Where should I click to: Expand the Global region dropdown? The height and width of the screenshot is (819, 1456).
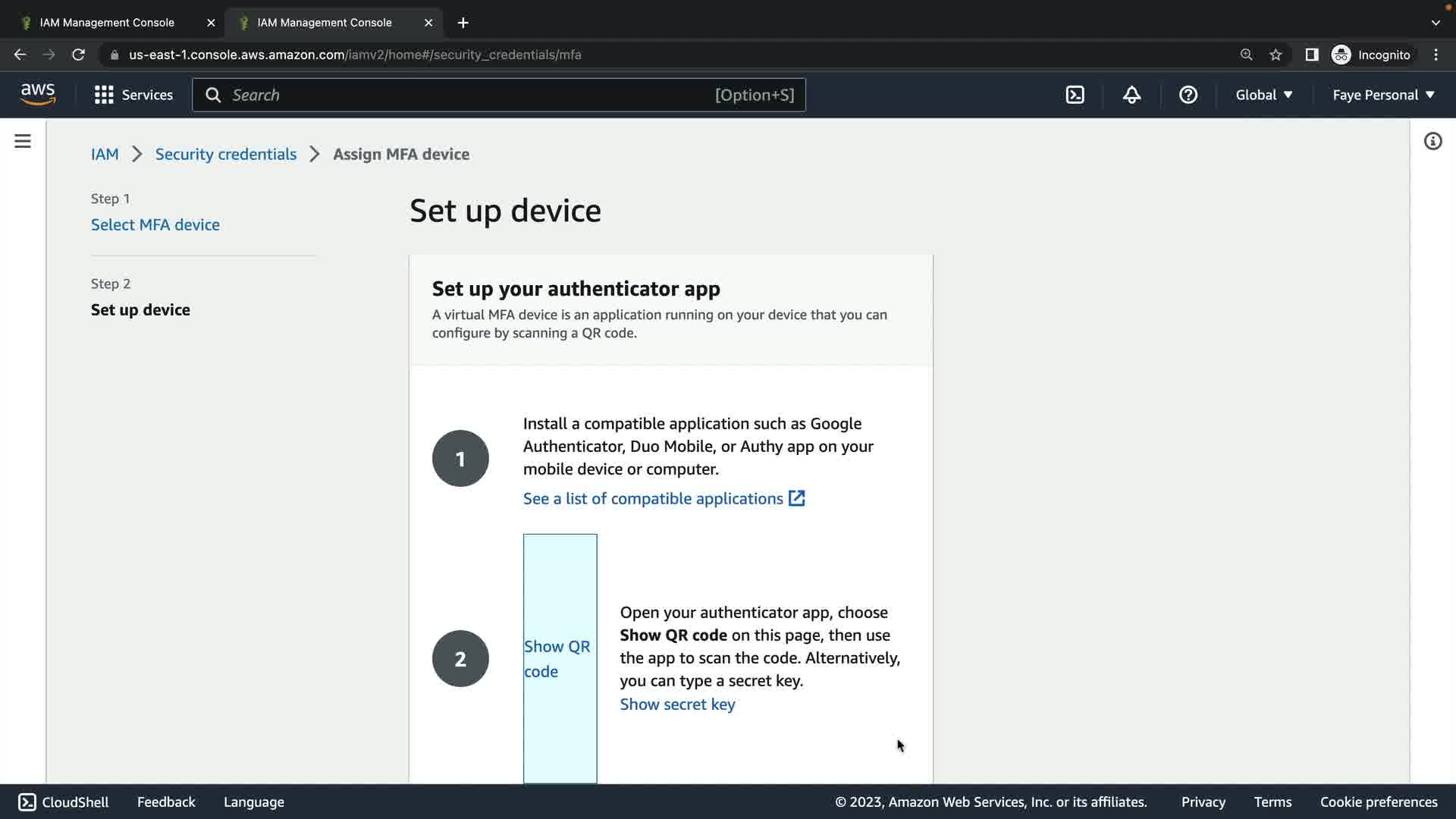coord(1263,95)
